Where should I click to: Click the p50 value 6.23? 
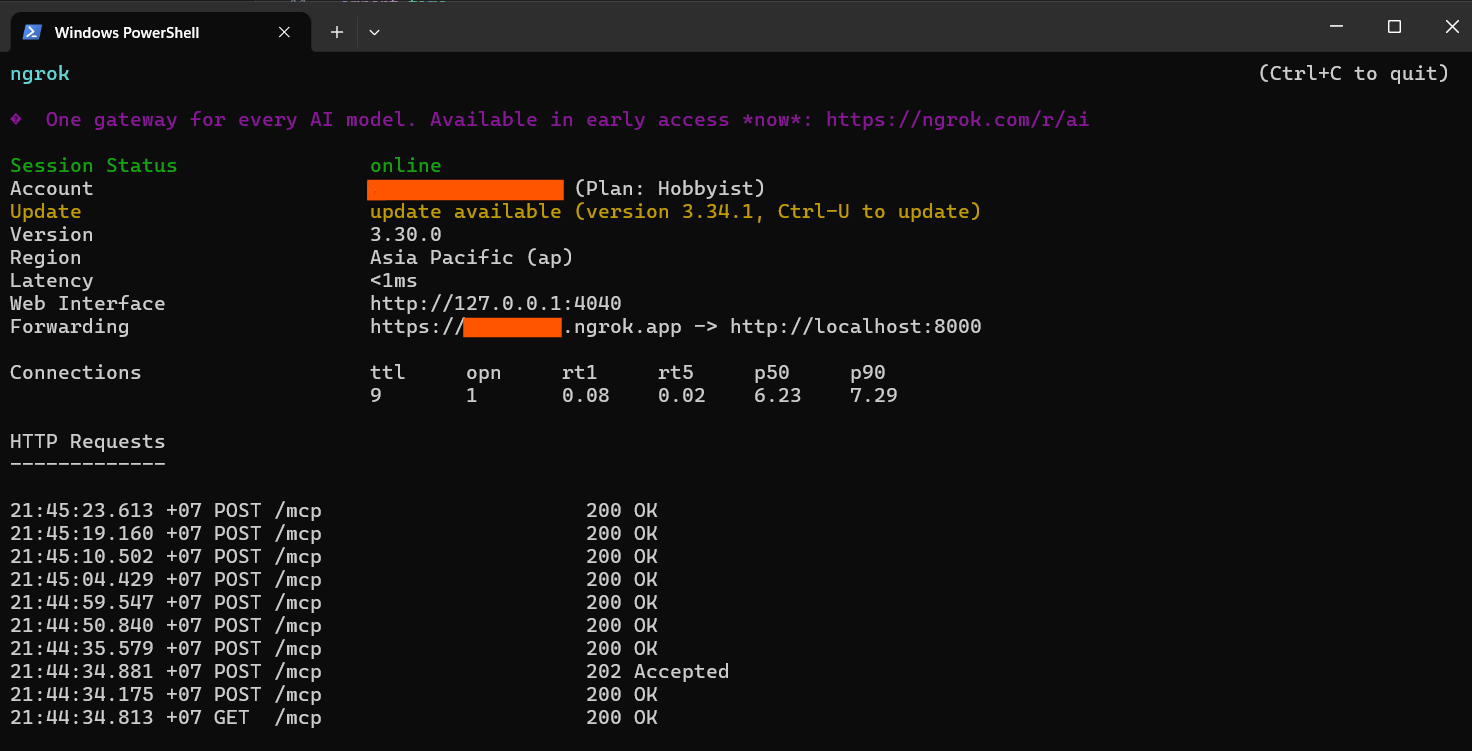pos(778,396)
